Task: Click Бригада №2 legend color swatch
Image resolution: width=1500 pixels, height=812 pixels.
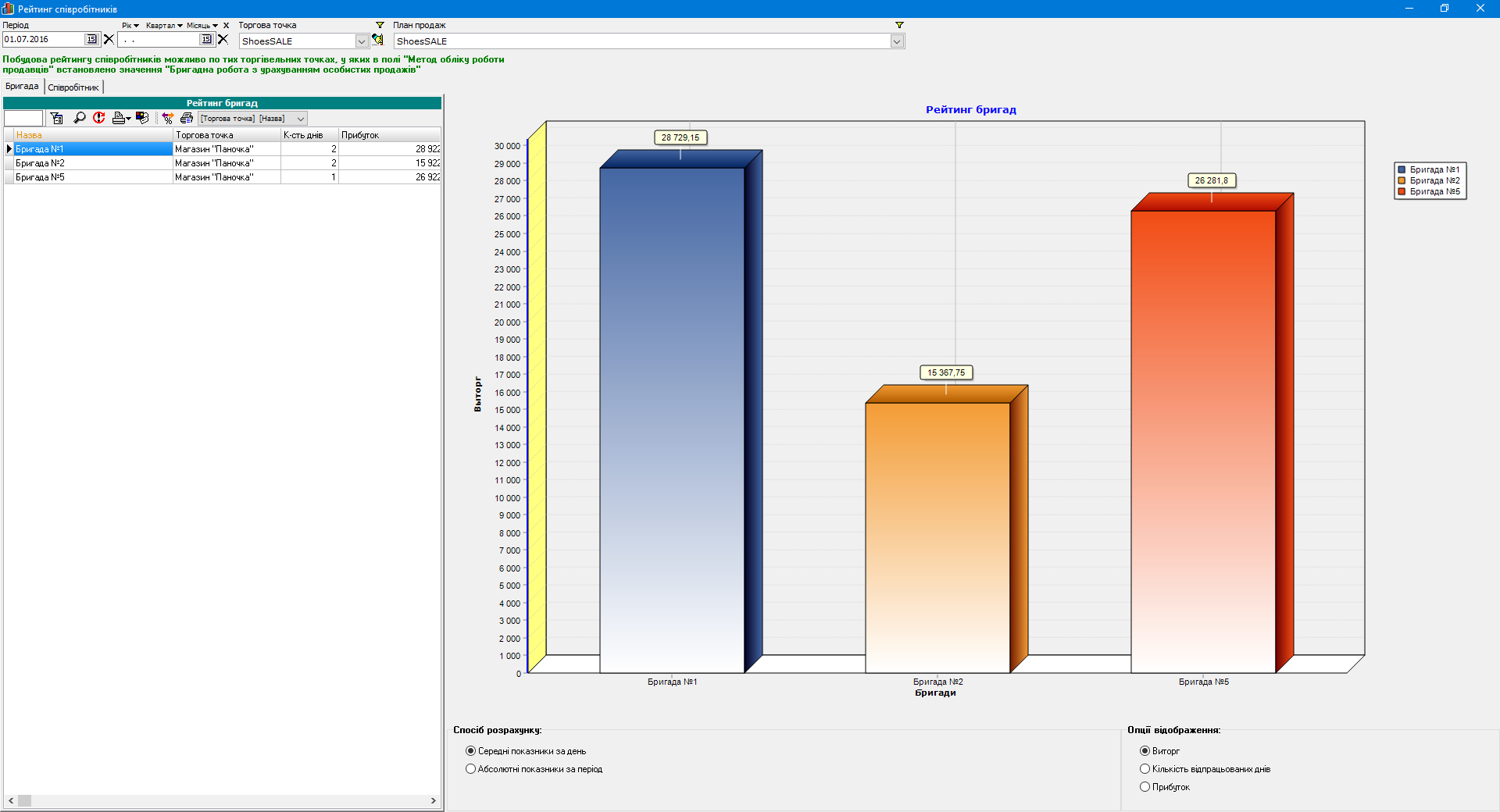Action: pyautogui.click(x=1402, y=180)
